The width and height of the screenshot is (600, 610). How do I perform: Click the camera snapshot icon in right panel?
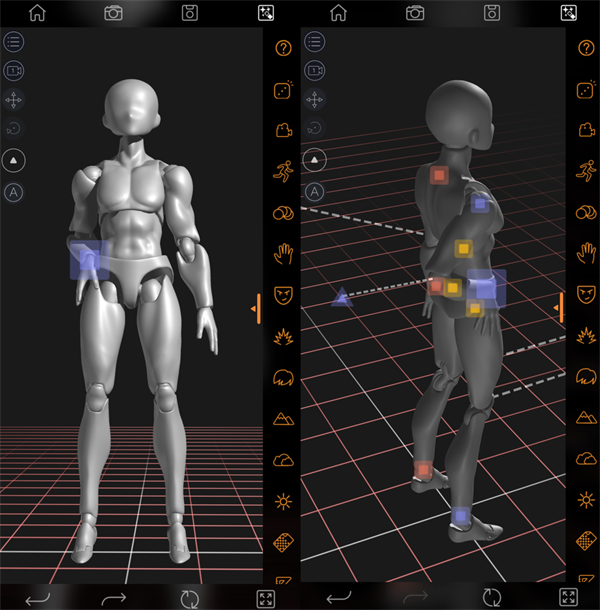pos(414,13)
